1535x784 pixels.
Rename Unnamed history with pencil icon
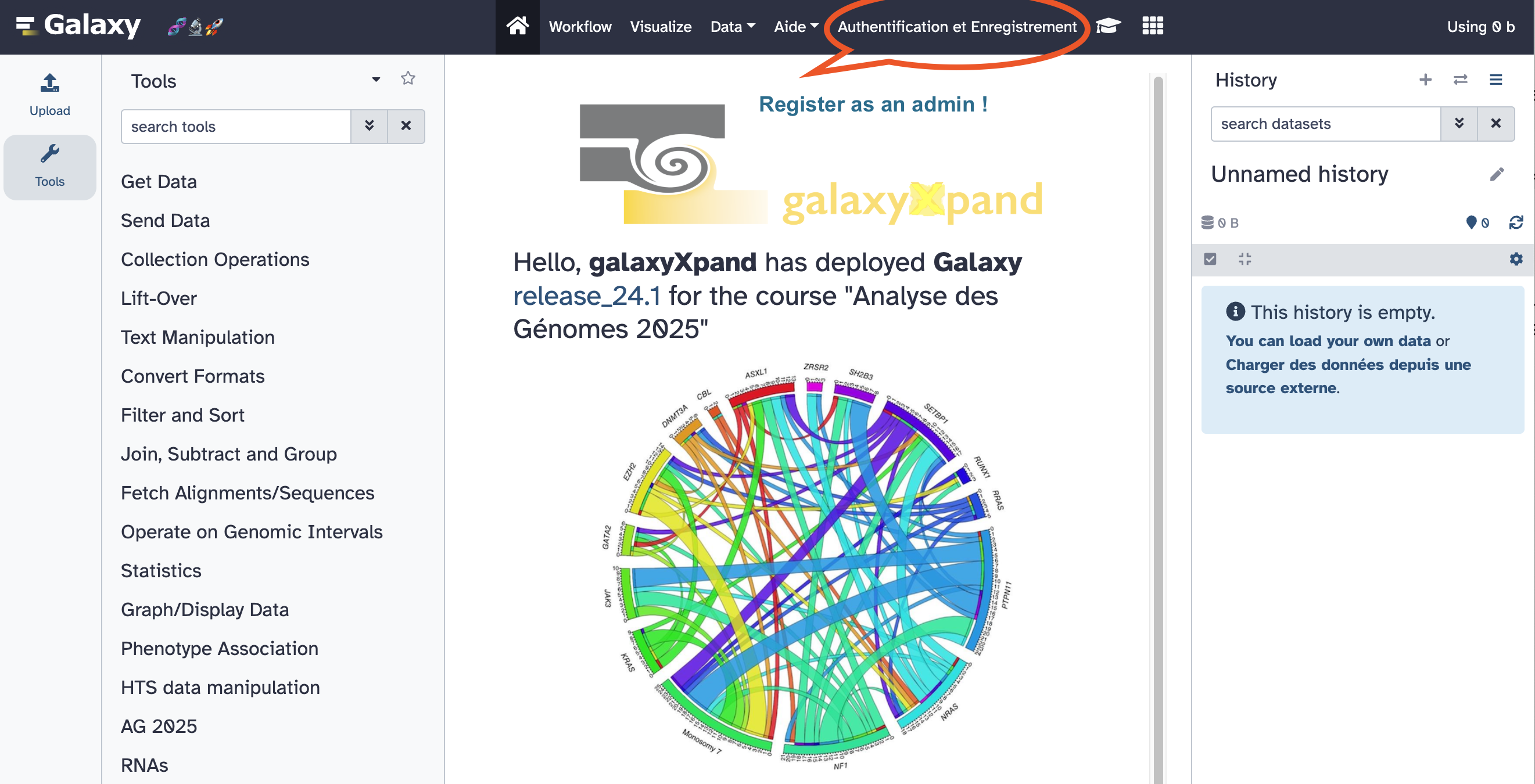(1496, 174)
